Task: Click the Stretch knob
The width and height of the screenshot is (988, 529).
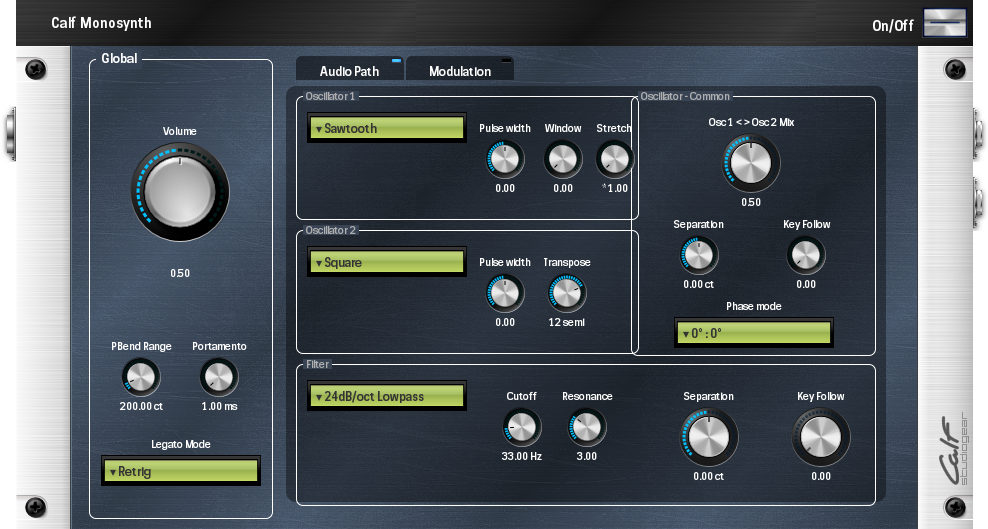Action: [x=614, y=159]
